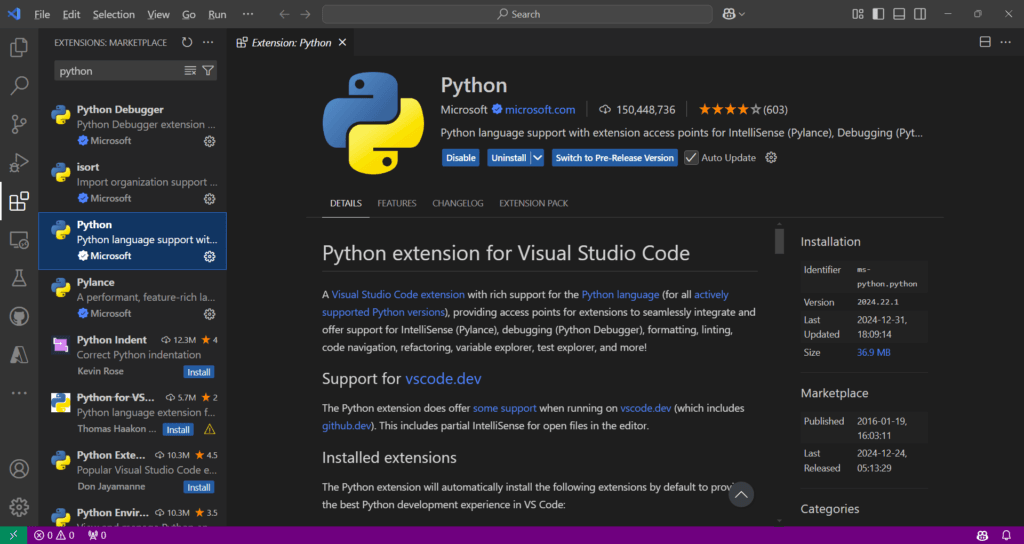The width and height of the screenshot is (1024, 544).
Task: Open the Azure view icon
Action: (19, 355)
